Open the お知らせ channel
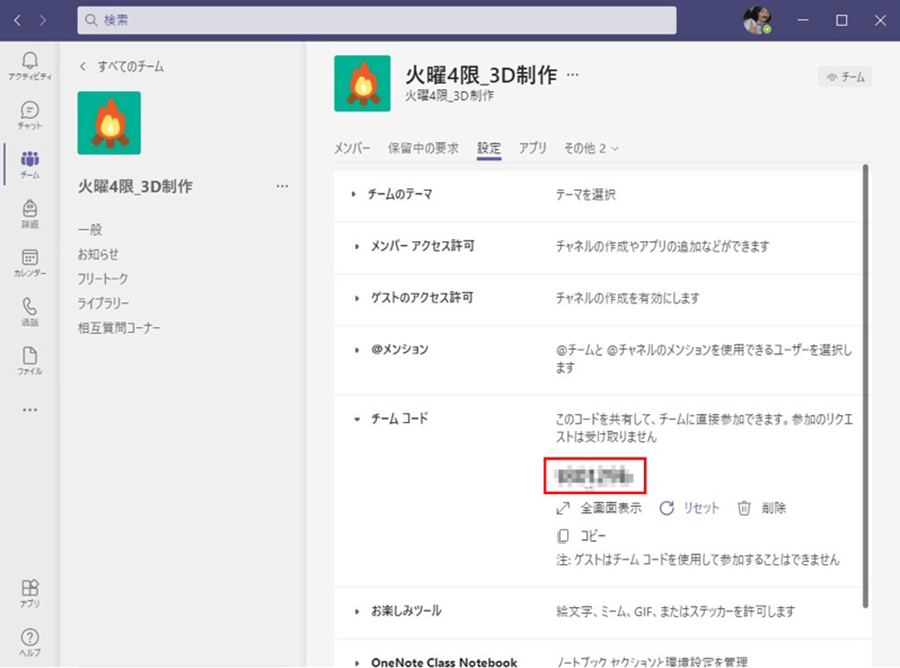The image size is (900, 668). tap(98, 254)
